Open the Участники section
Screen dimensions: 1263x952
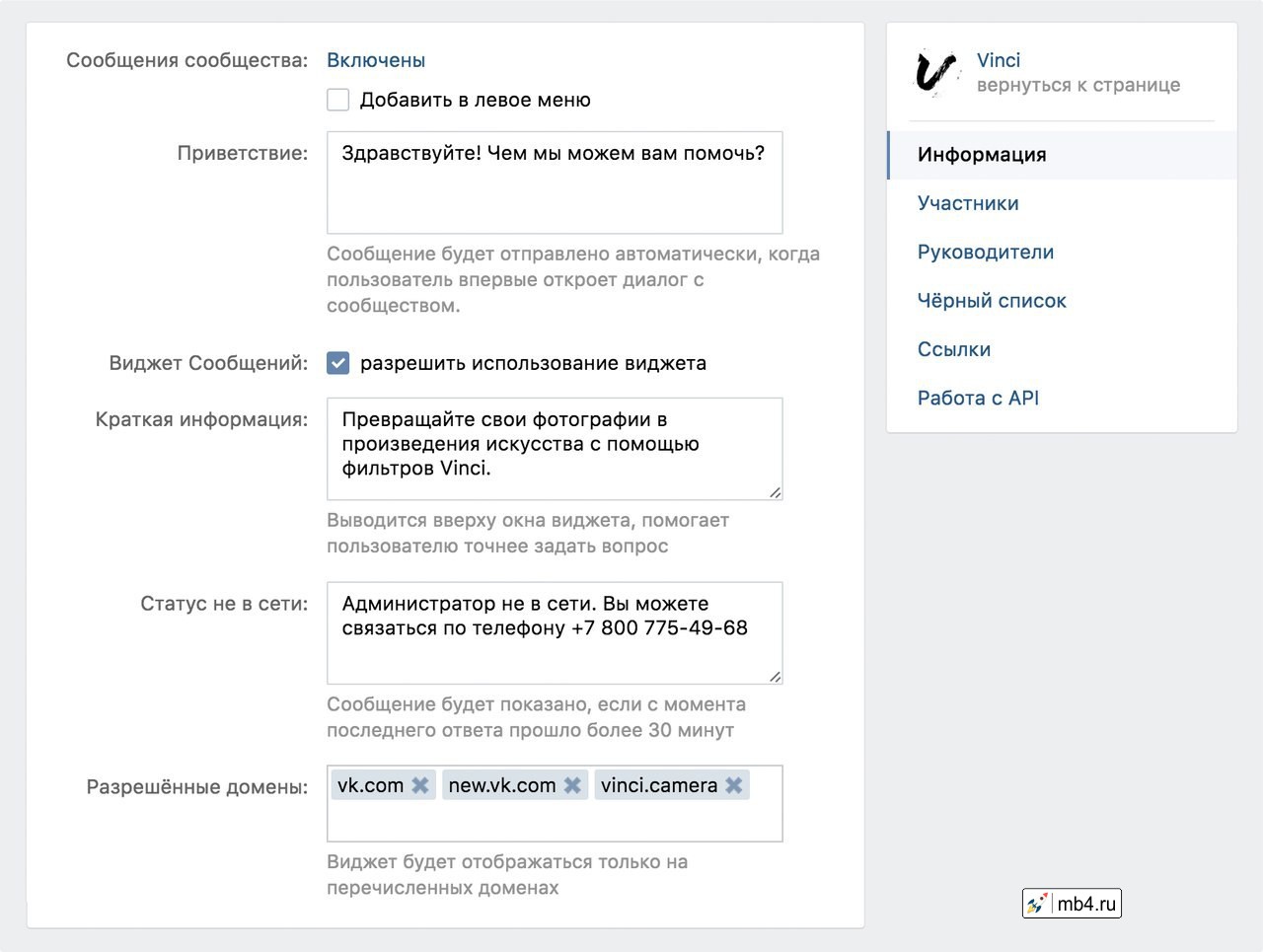(968, 203)
